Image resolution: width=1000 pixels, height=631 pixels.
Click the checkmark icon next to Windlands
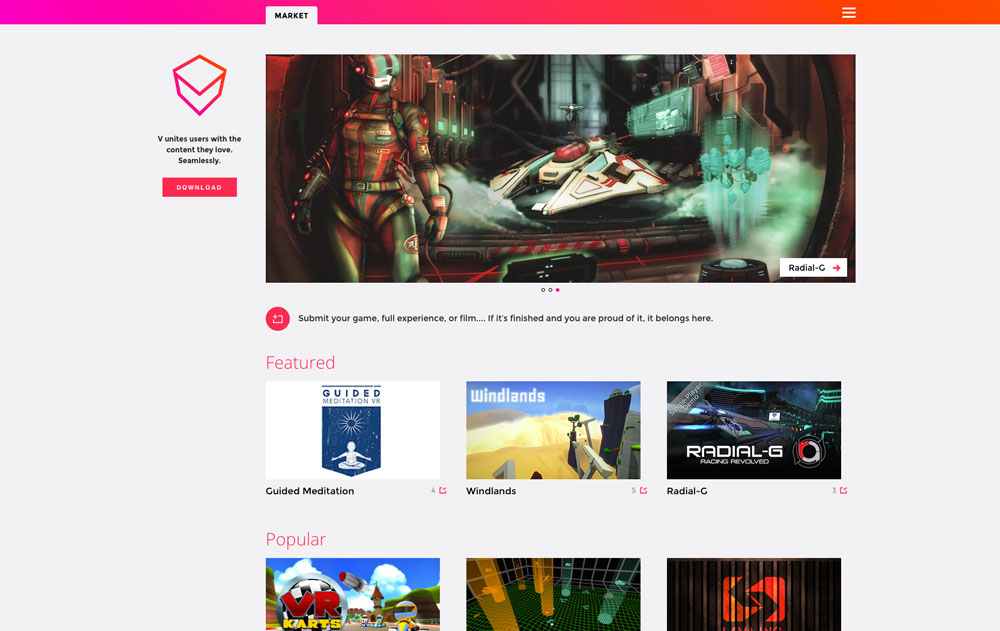click(643, 491)
